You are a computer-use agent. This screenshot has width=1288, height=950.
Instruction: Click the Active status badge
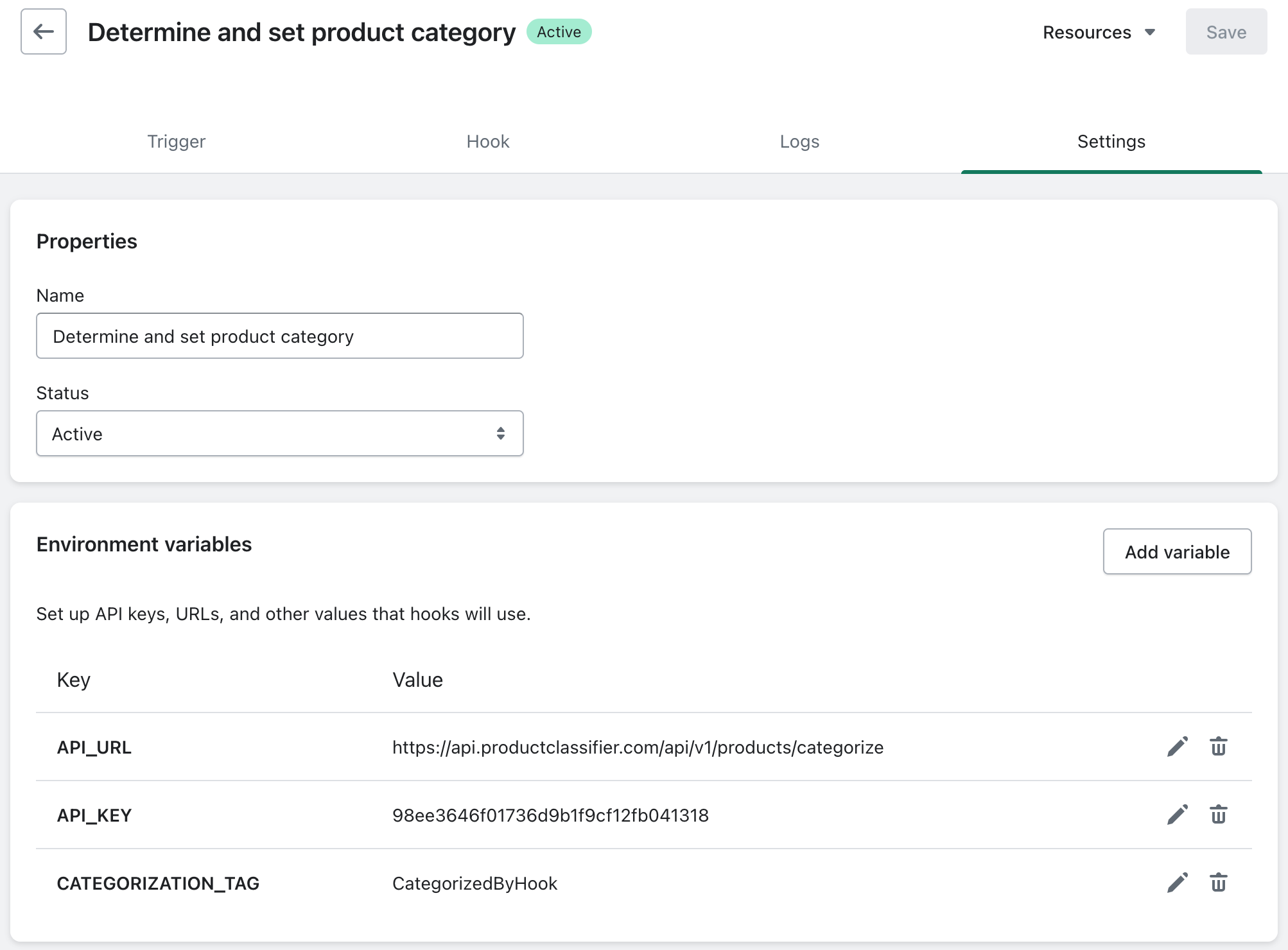coord(559,32)
